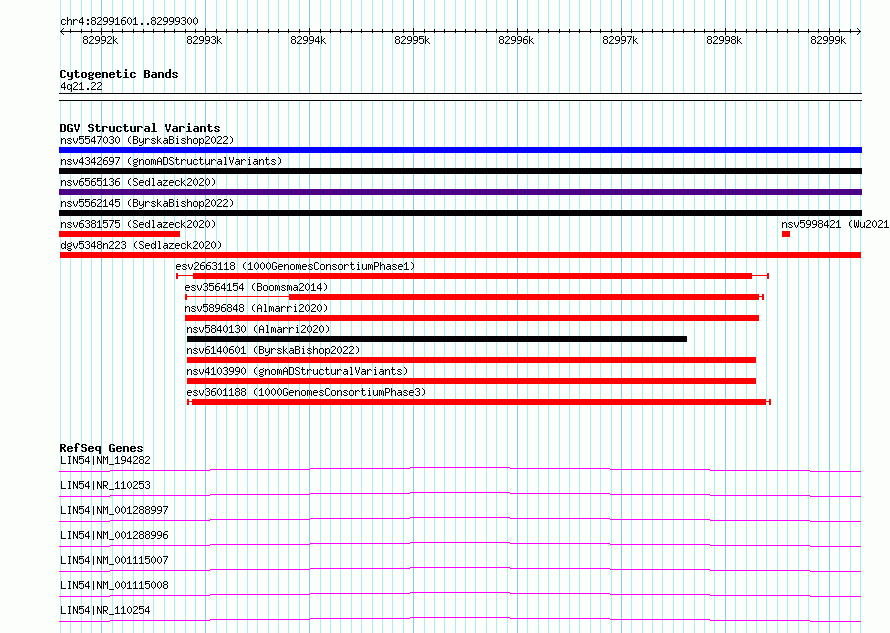Select nsv5562145 (ByrskaBishop2022) label
Screen dimensions: 890x633
coord(147,203)
